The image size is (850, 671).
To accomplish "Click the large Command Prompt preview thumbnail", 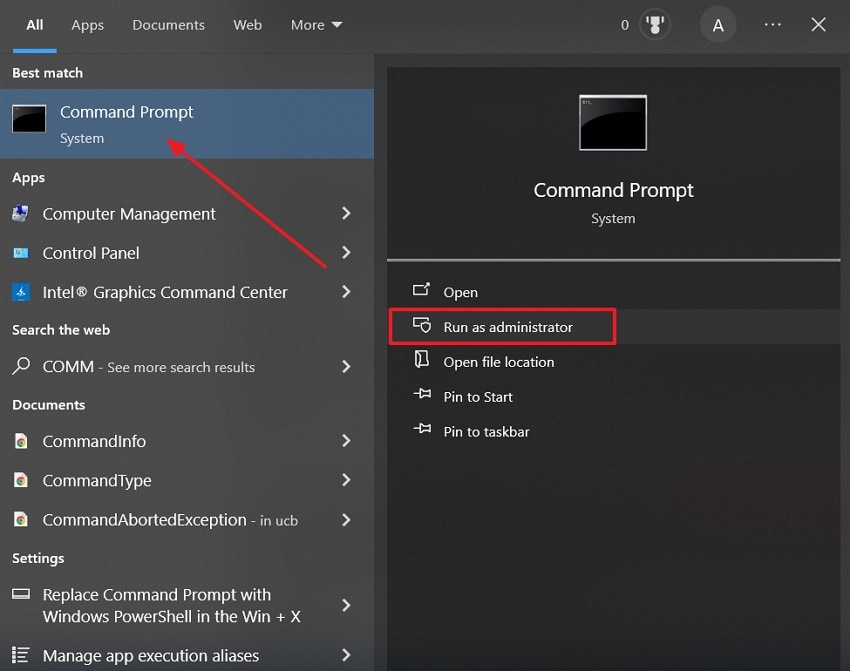I will click(x=613, y=122).
